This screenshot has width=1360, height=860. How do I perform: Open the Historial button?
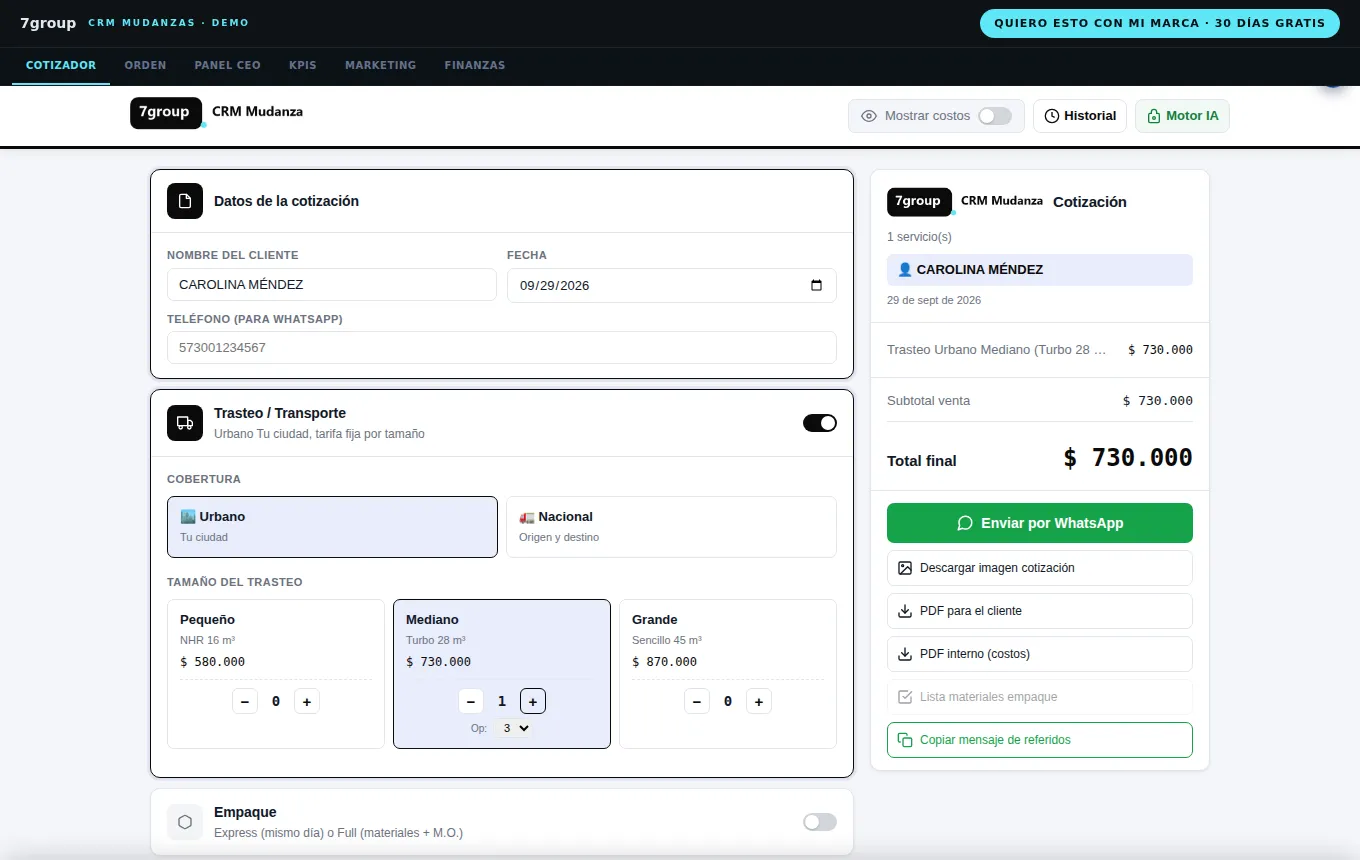point(1080,116)
